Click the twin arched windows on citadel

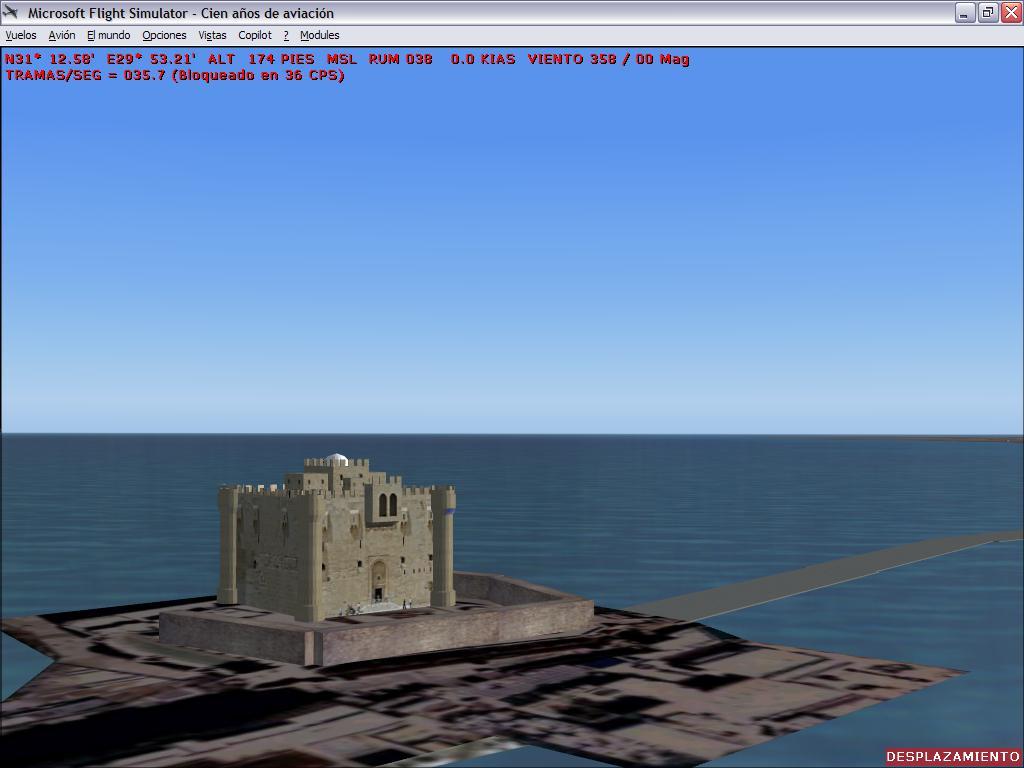[x=388, y=504]
